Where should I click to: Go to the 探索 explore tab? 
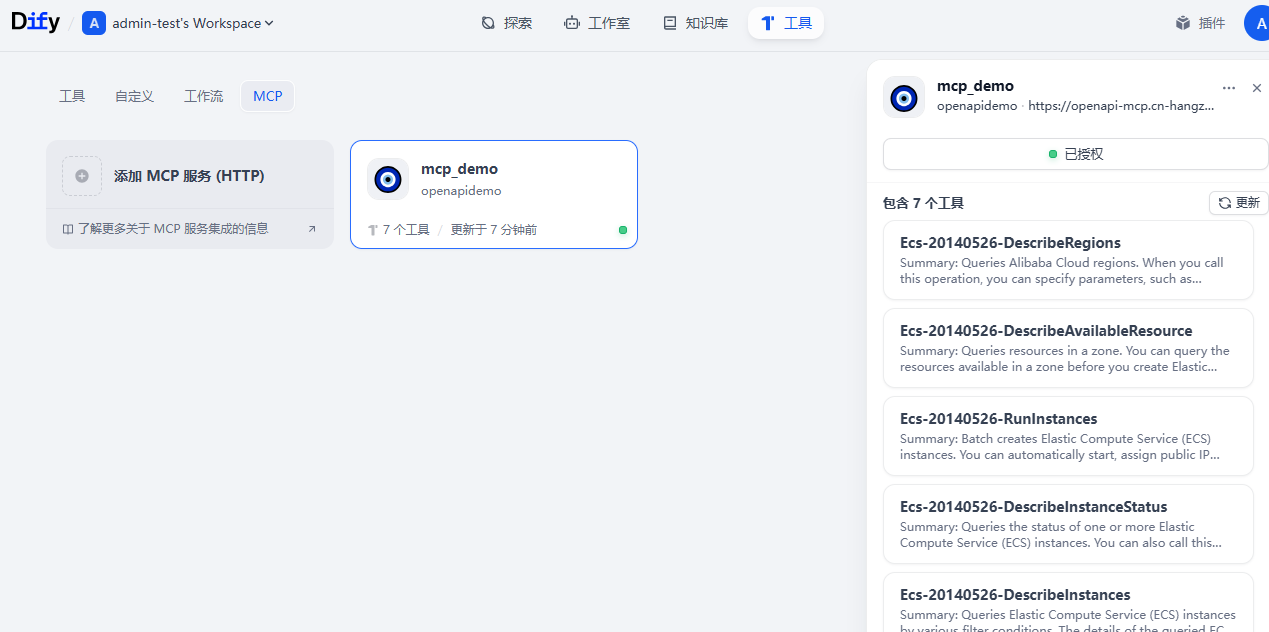point(507,23)
